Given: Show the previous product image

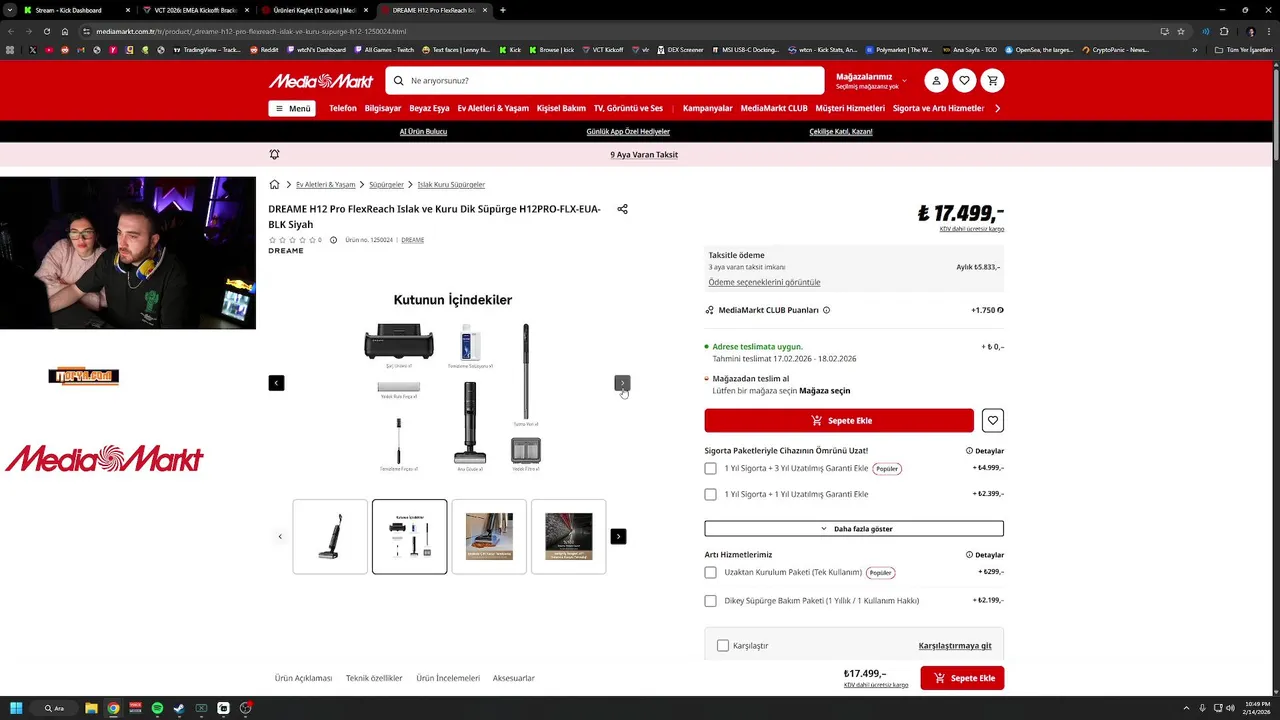Looking at the screenshot, I should point(276,383).
